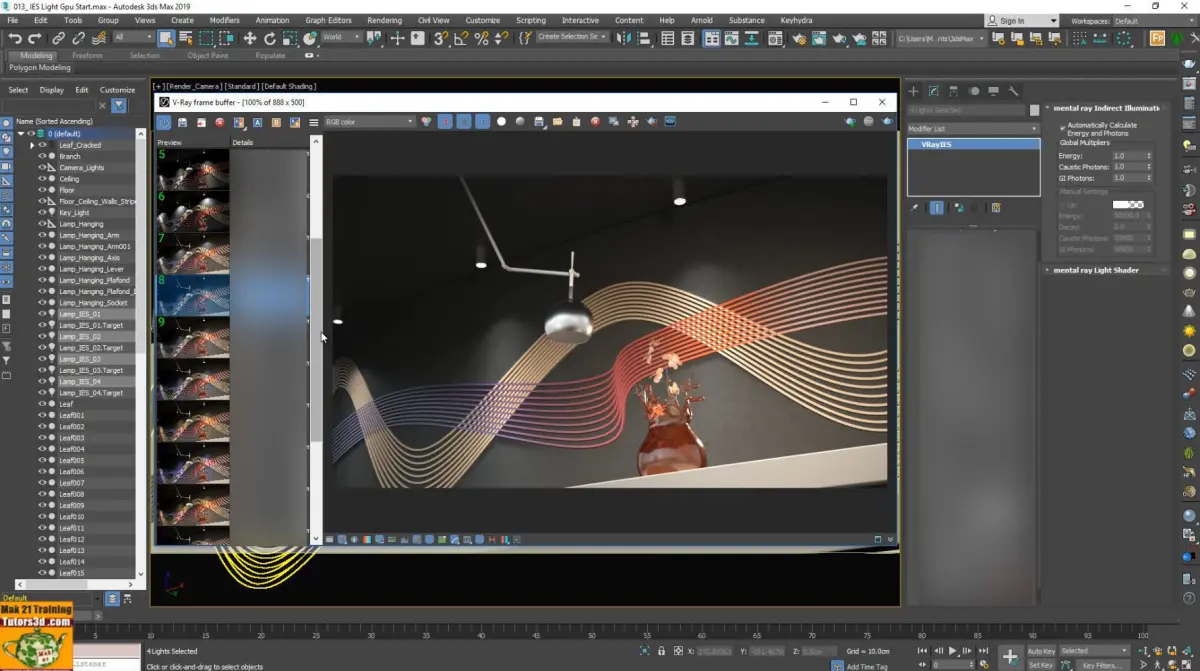Screen dimensions: 1200x671
Task: Open scene explorer Display menu
Action: (x=51, y=90)
